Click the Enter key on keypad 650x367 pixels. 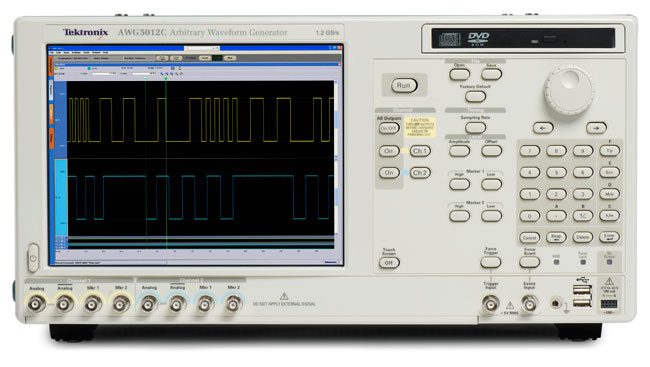click(609, 237)
